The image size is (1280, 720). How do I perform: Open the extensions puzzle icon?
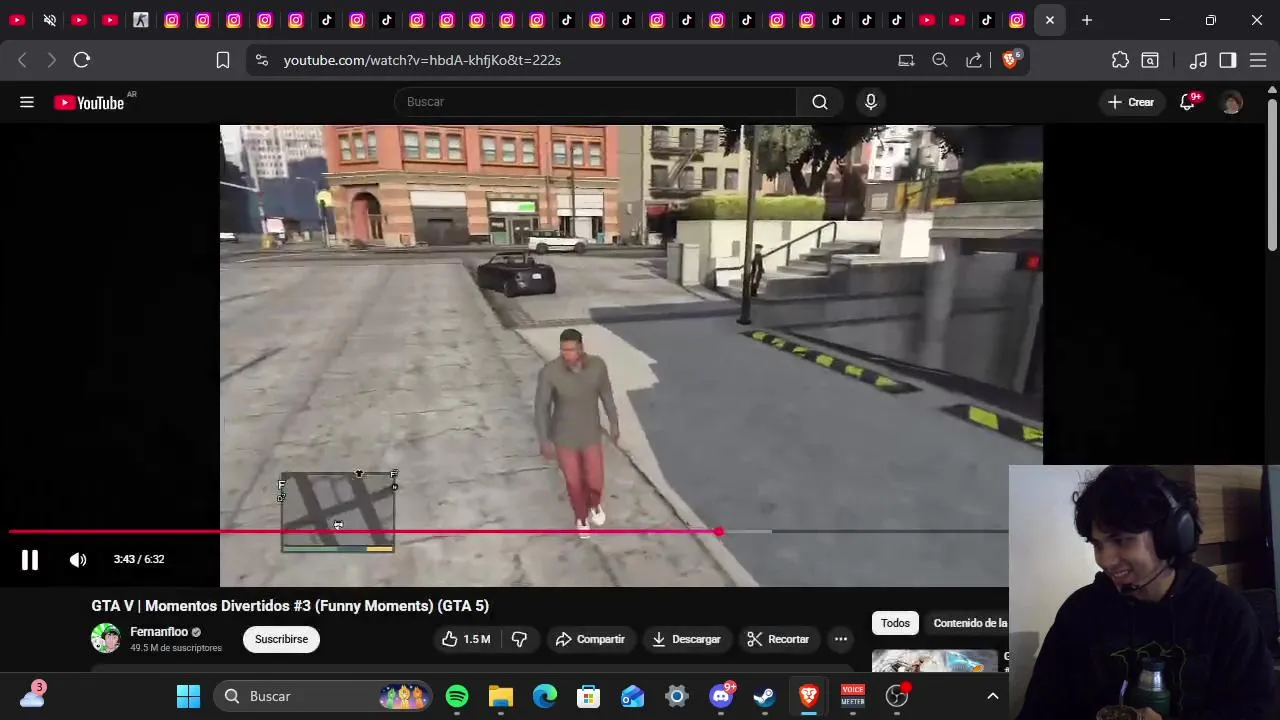click(x=1120, y=60)
